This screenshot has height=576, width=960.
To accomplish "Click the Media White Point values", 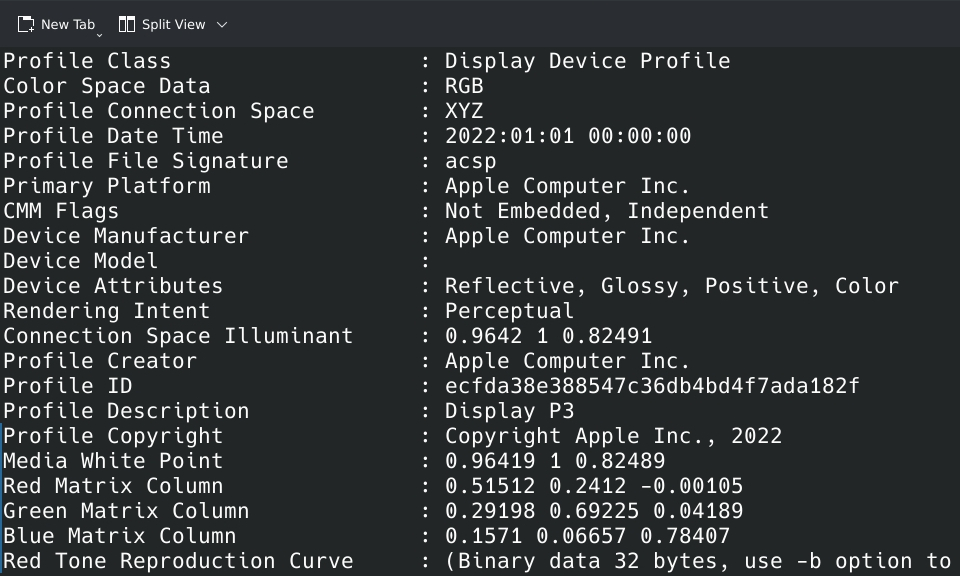I will click(554, 461).
